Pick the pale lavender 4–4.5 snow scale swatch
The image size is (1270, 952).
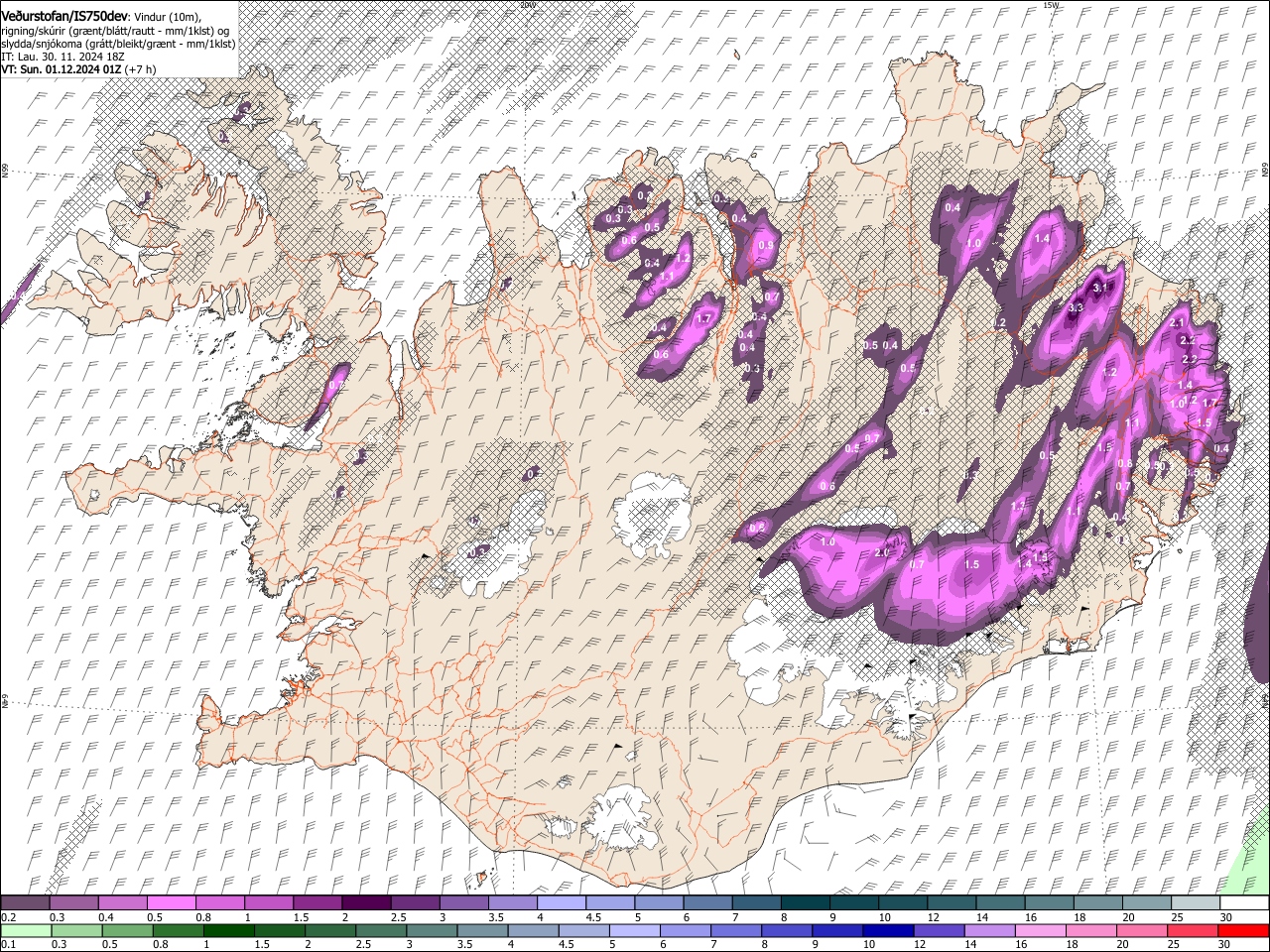click(x=560, y=903)
